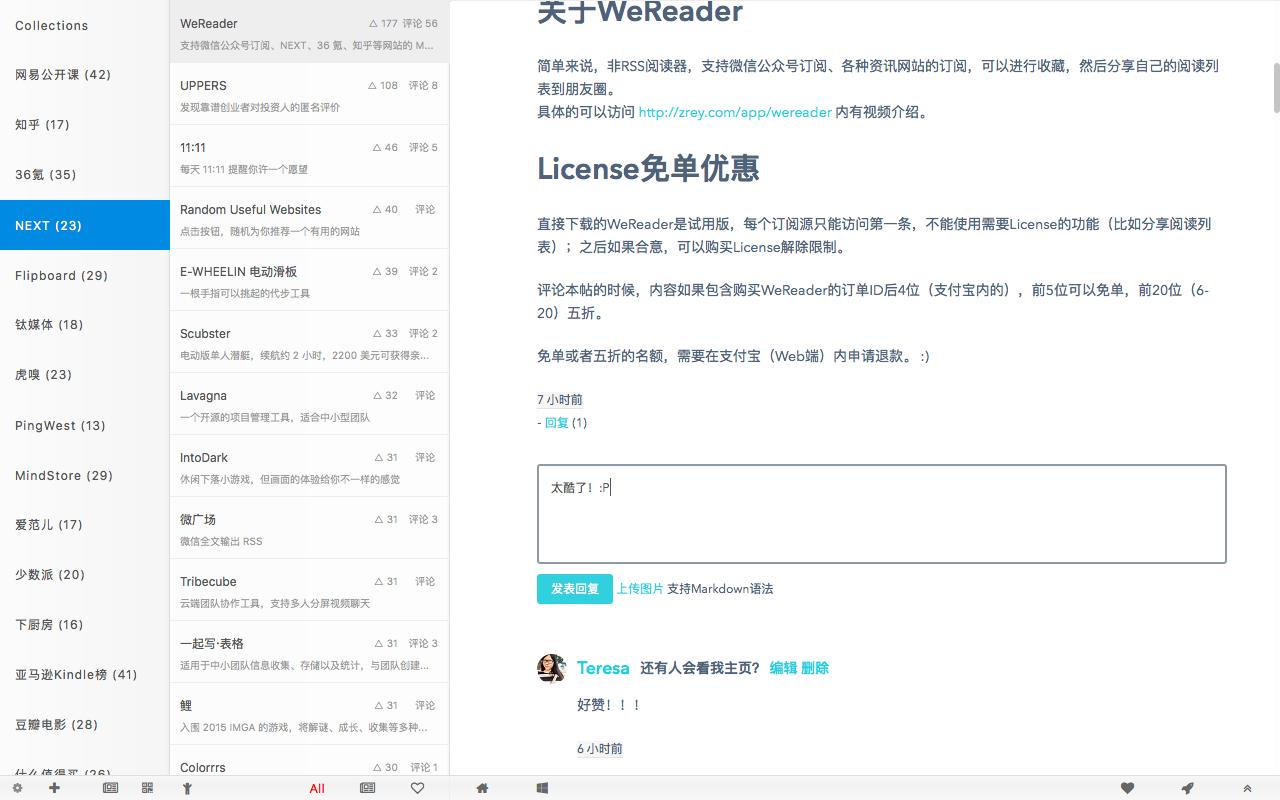Open the 11:11 entry

(309, 157)
